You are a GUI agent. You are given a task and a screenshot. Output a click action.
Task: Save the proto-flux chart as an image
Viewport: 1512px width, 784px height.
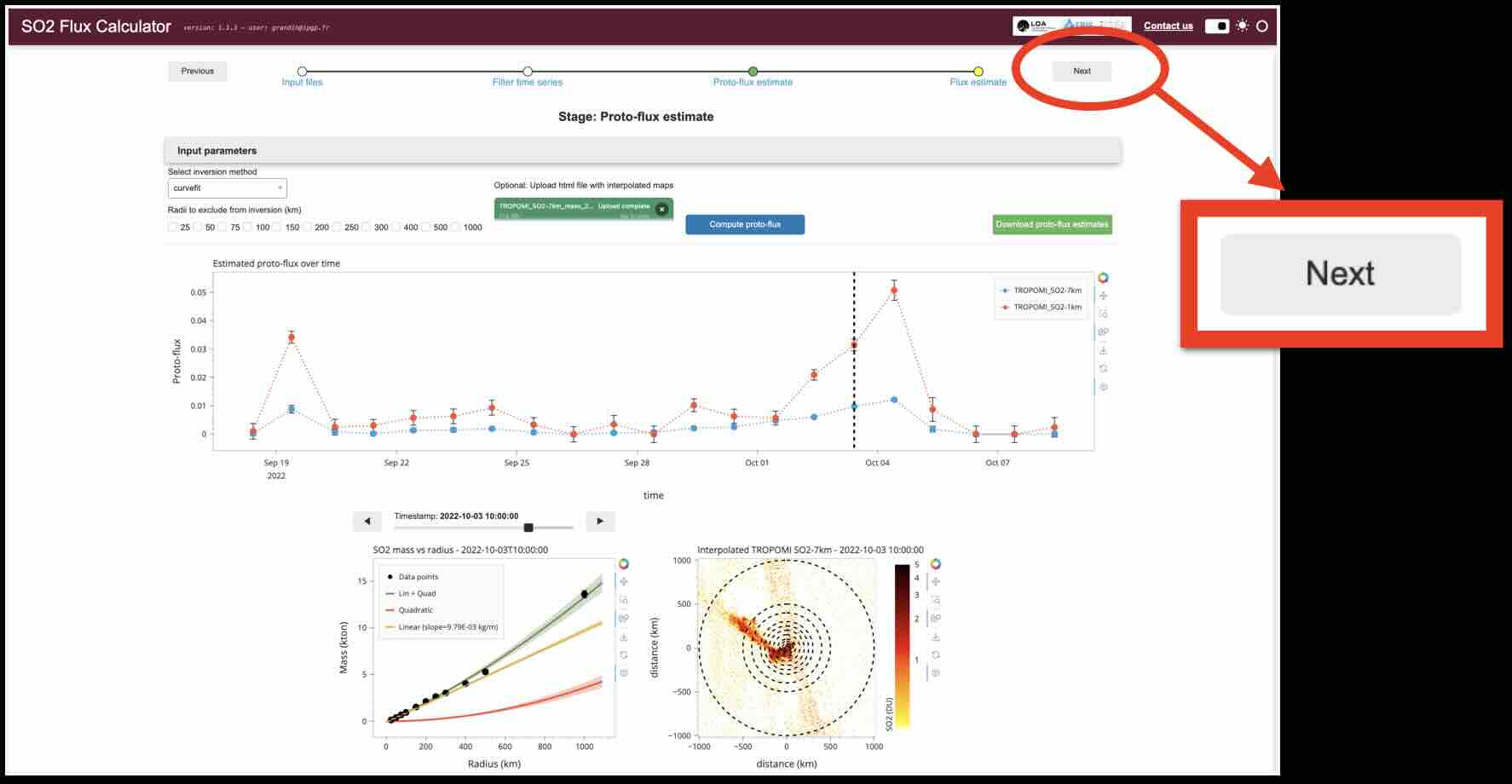1103,350
